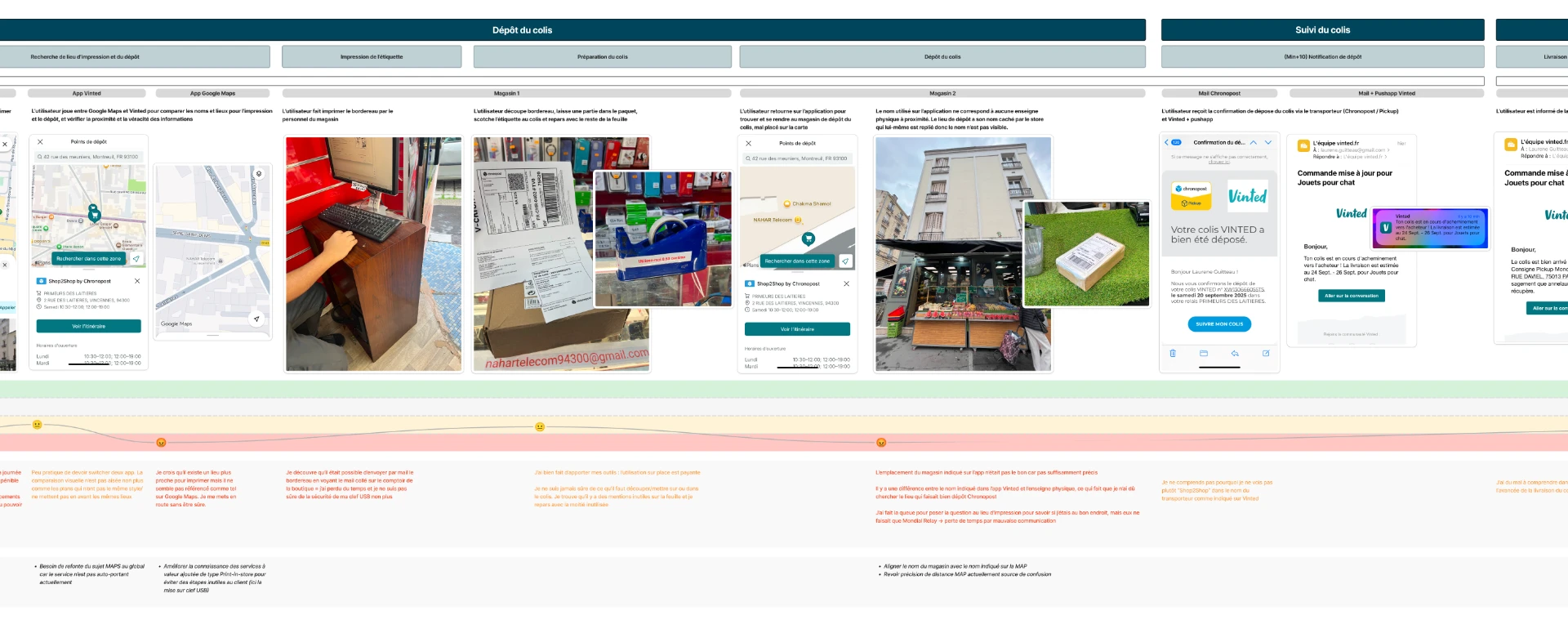Click the trash icon in the Chronopost mail

pyautogui.click(x=1173, y=354)
